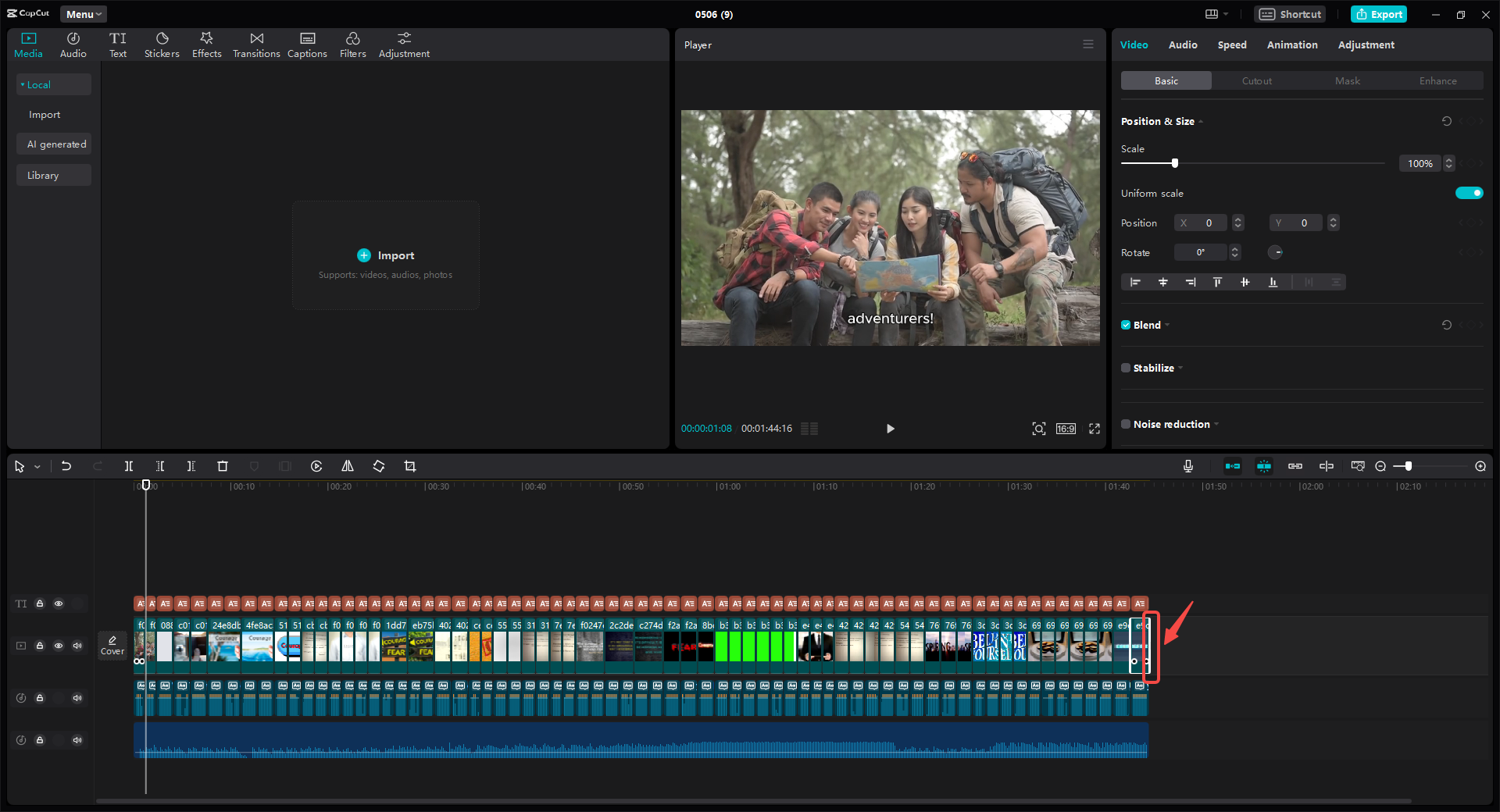Screen dimensions: 1500x812
Task: Enable the Stabilize checkbox
Action: pos(1126,368)
